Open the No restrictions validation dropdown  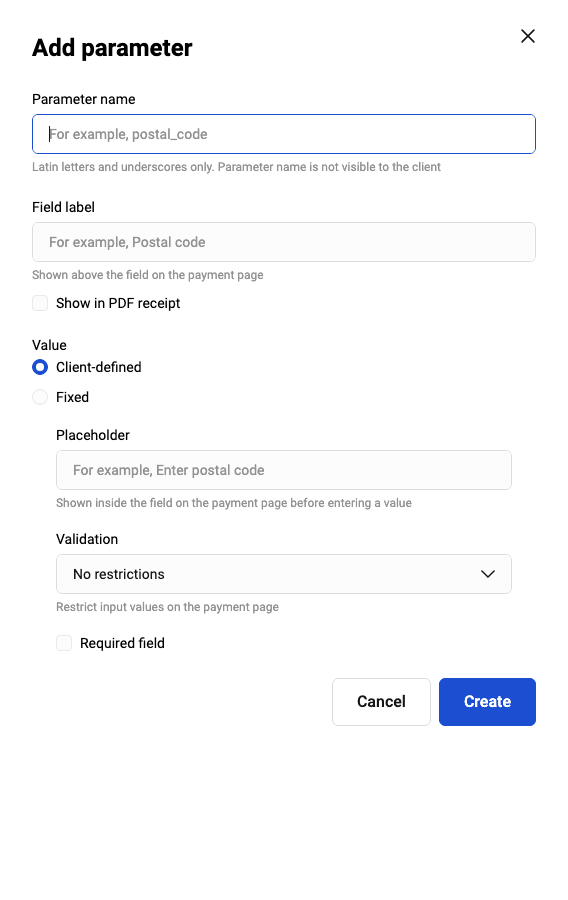click(283, 574)
